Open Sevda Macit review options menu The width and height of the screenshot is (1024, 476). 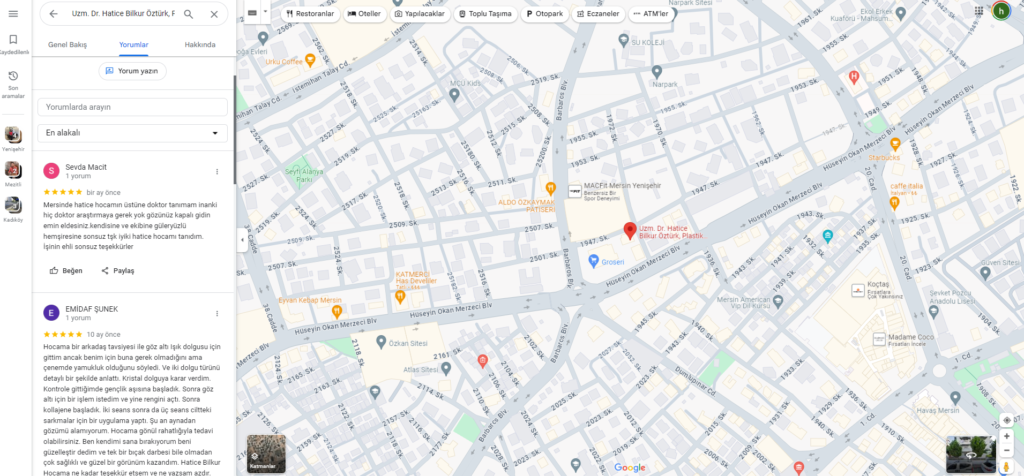[x=217, y=172]
